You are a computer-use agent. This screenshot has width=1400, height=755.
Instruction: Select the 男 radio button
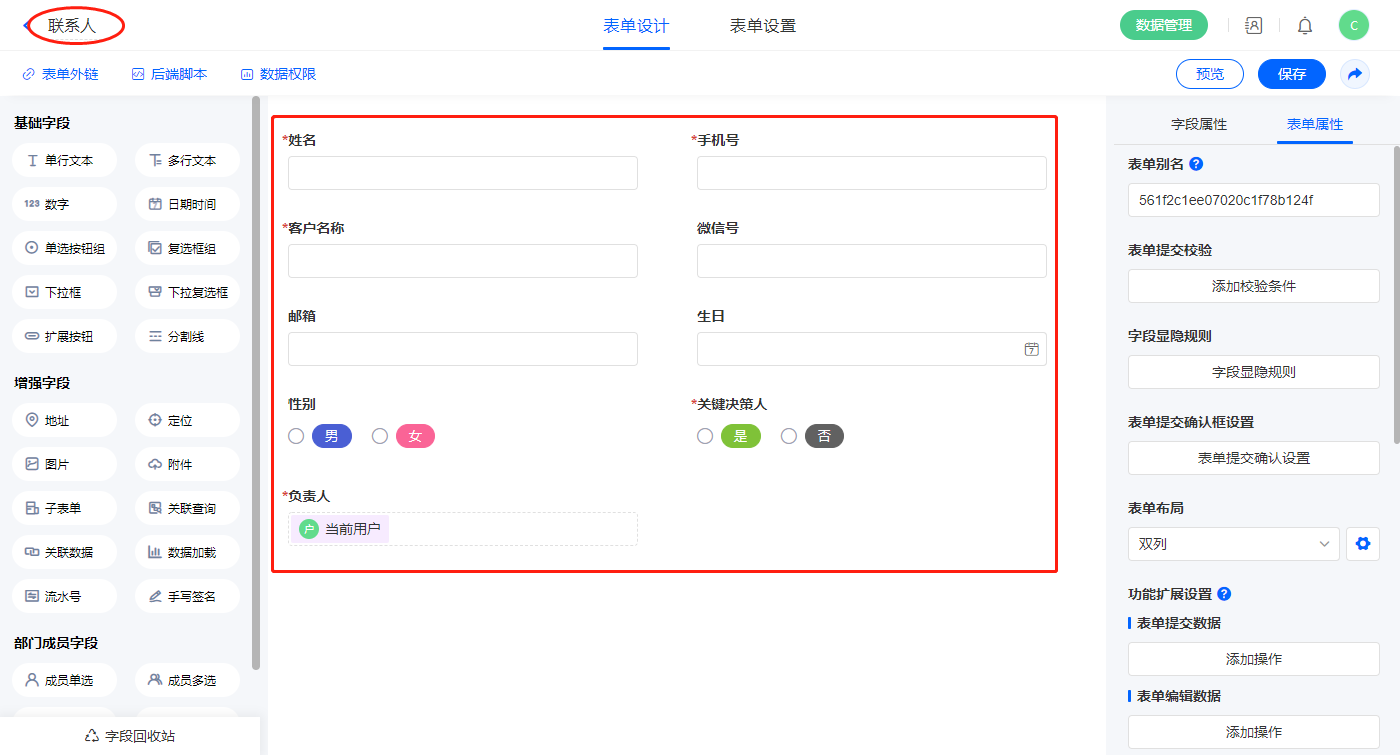click(296, 436)
